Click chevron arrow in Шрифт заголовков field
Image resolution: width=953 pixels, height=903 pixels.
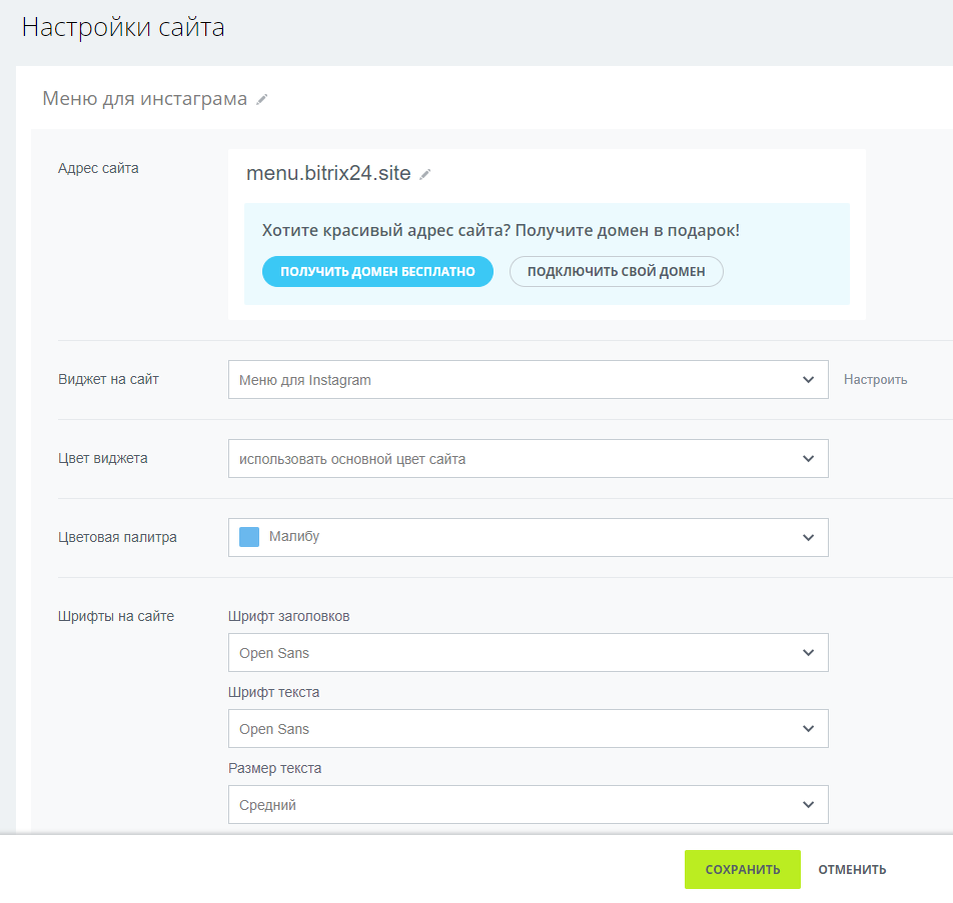point(808,653)
